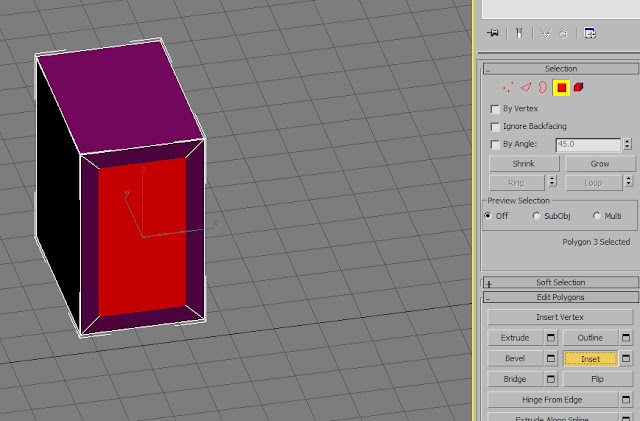Viewport: 640px width, 421px height.
Task: Click the Ring spinner arrows
Action: tap(552, 181)
